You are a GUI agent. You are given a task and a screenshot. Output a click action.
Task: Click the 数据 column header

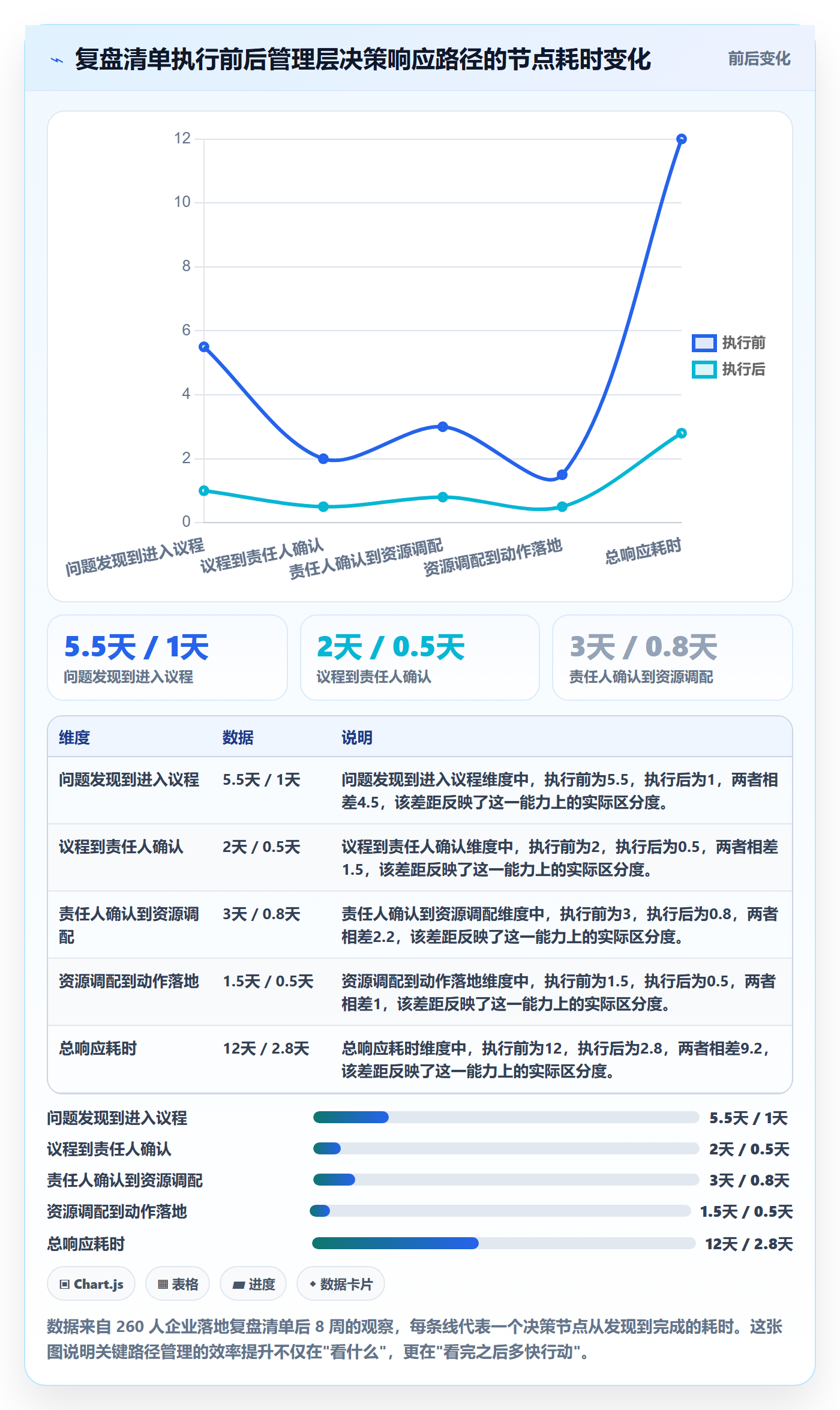click(238, 737)
